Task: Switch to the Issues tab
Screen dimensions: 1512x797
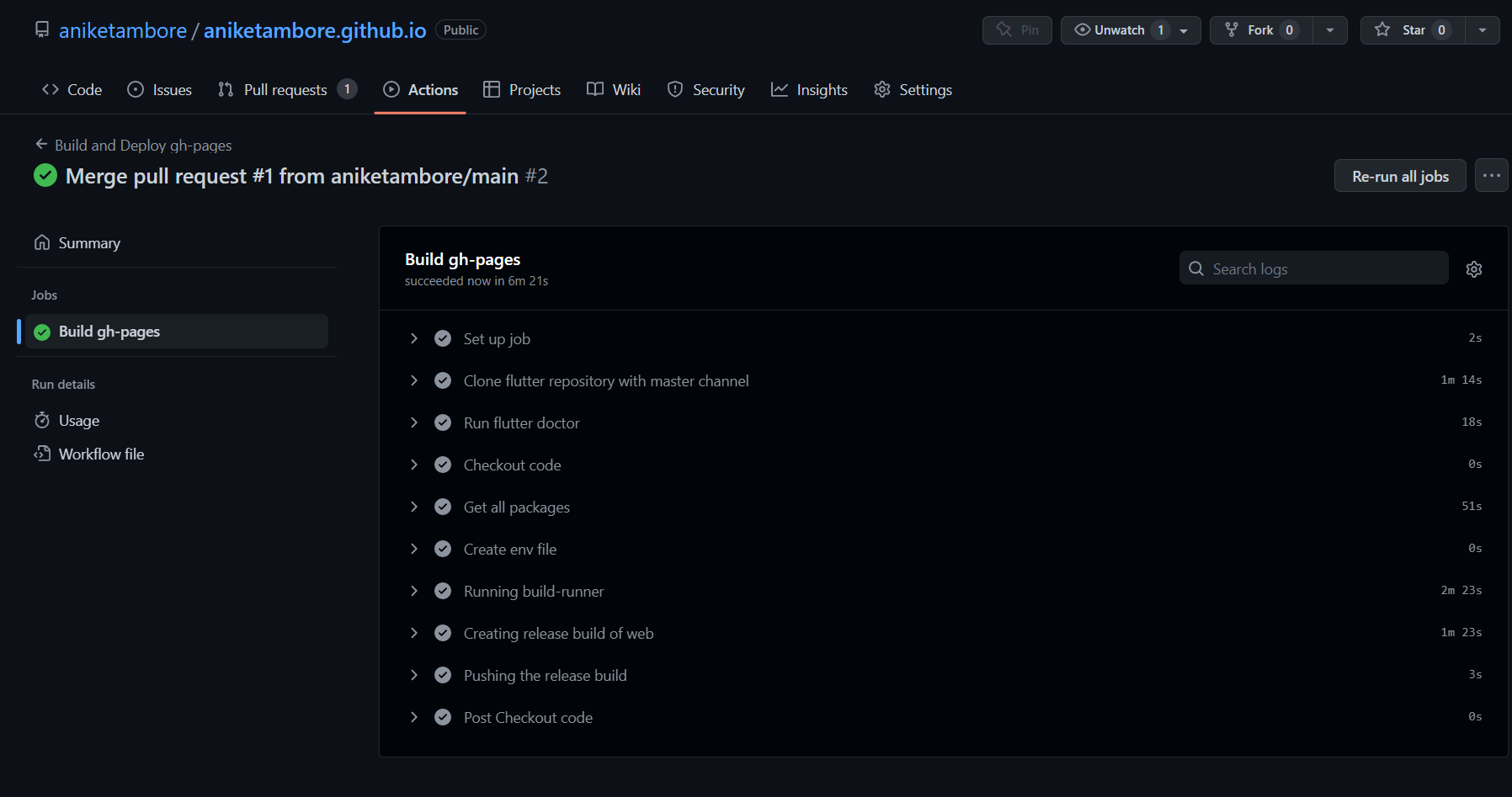Action: coord(160,89)
